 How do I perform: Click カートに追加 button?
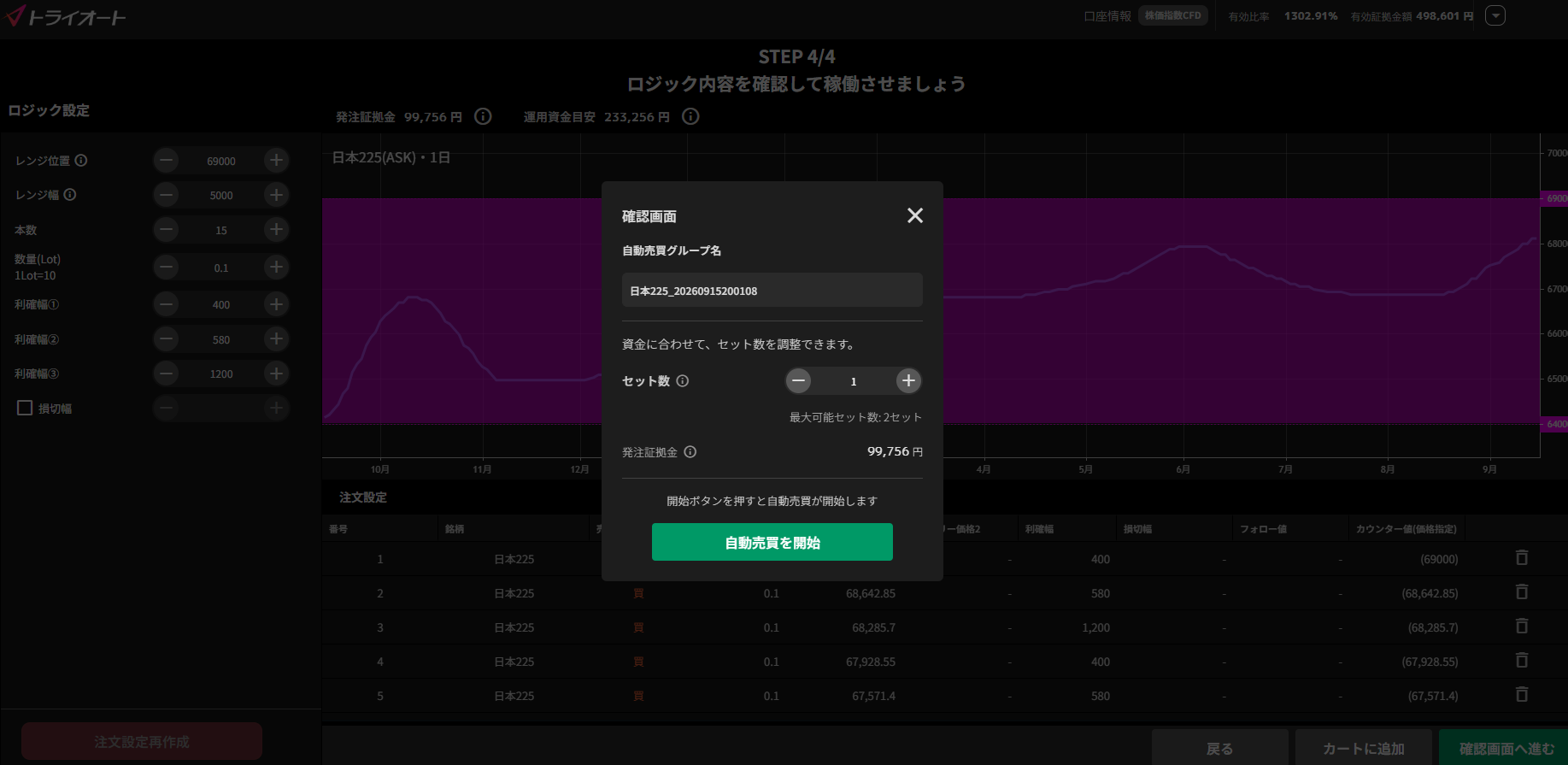point(1363,748)
